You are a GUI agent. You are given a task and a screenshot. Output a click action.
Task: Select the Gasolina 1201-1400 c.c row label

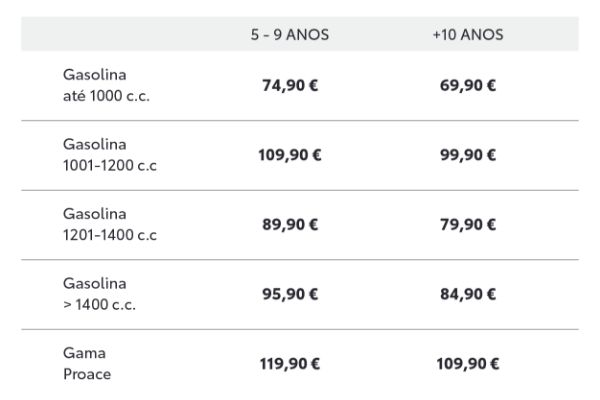pyautogui.click(x=110, y=224)
